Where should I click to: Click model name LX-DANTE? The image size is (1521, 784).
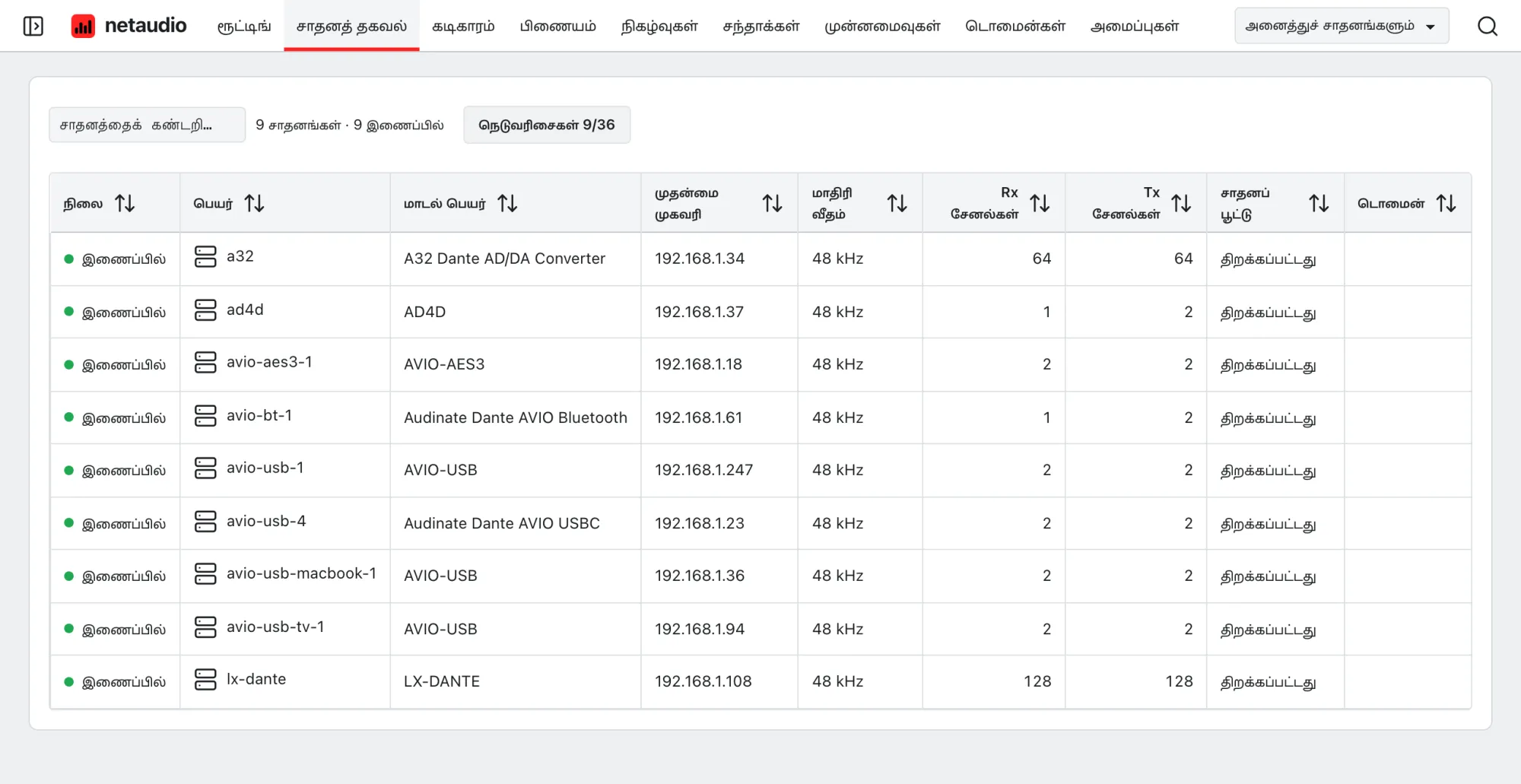442,681
